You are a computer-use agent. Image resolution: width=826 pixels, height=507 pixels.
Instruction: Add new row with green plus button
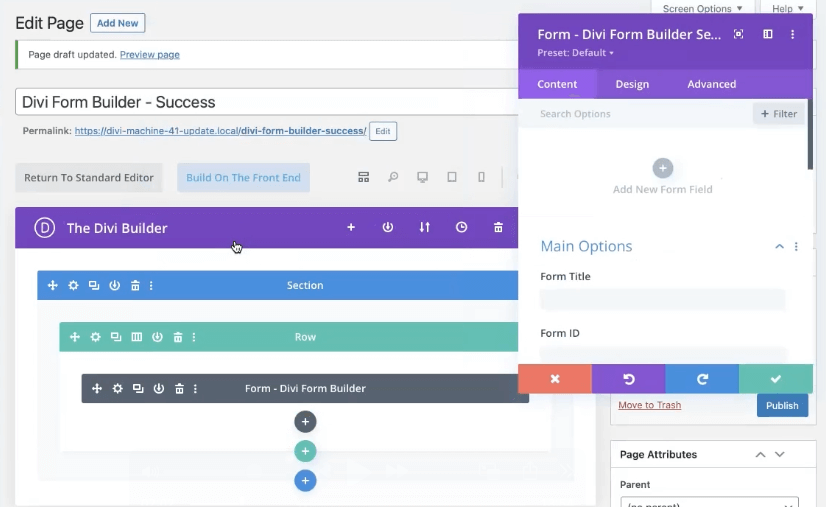(305, 451)
